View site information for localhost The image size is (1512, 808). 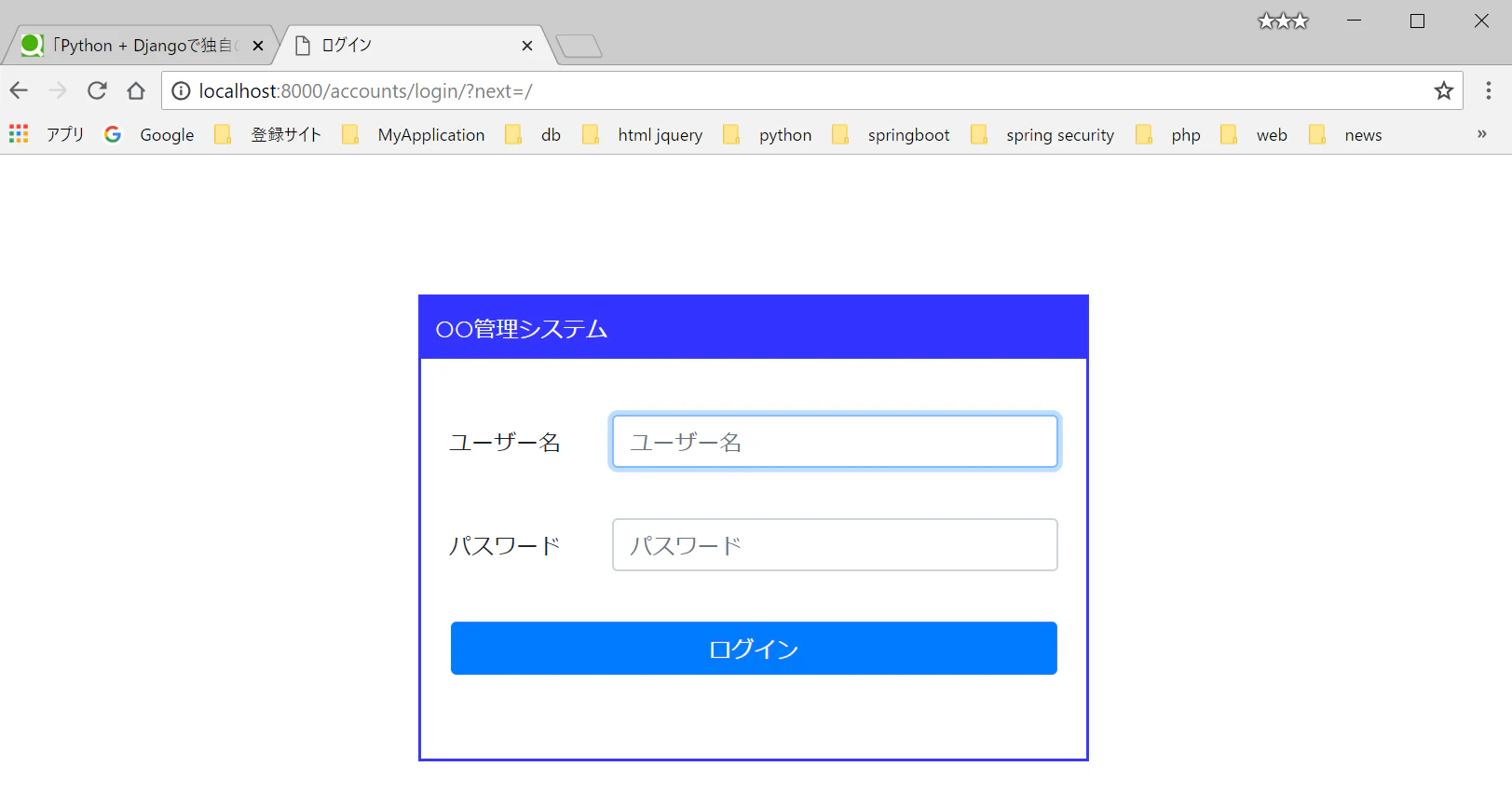pos(181,90)
